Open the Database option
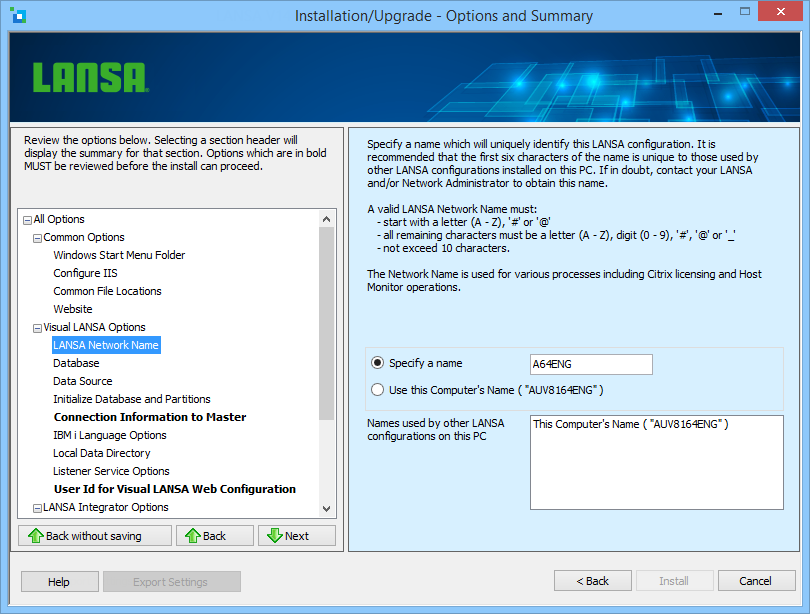The height and width of the screenshot is (614, 810). pyautogui.click(x=76, y=363)
